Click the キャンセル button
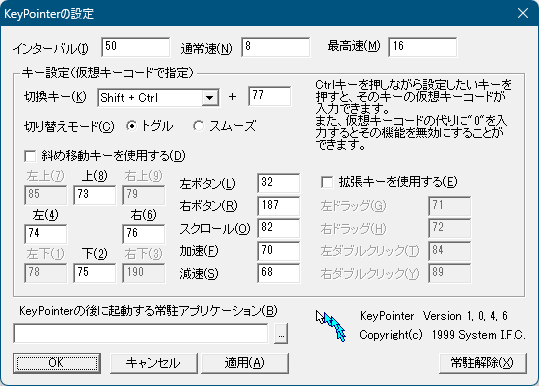Image resolution: width=539 pixels, height=386 pixels. [x=154, y=363]
